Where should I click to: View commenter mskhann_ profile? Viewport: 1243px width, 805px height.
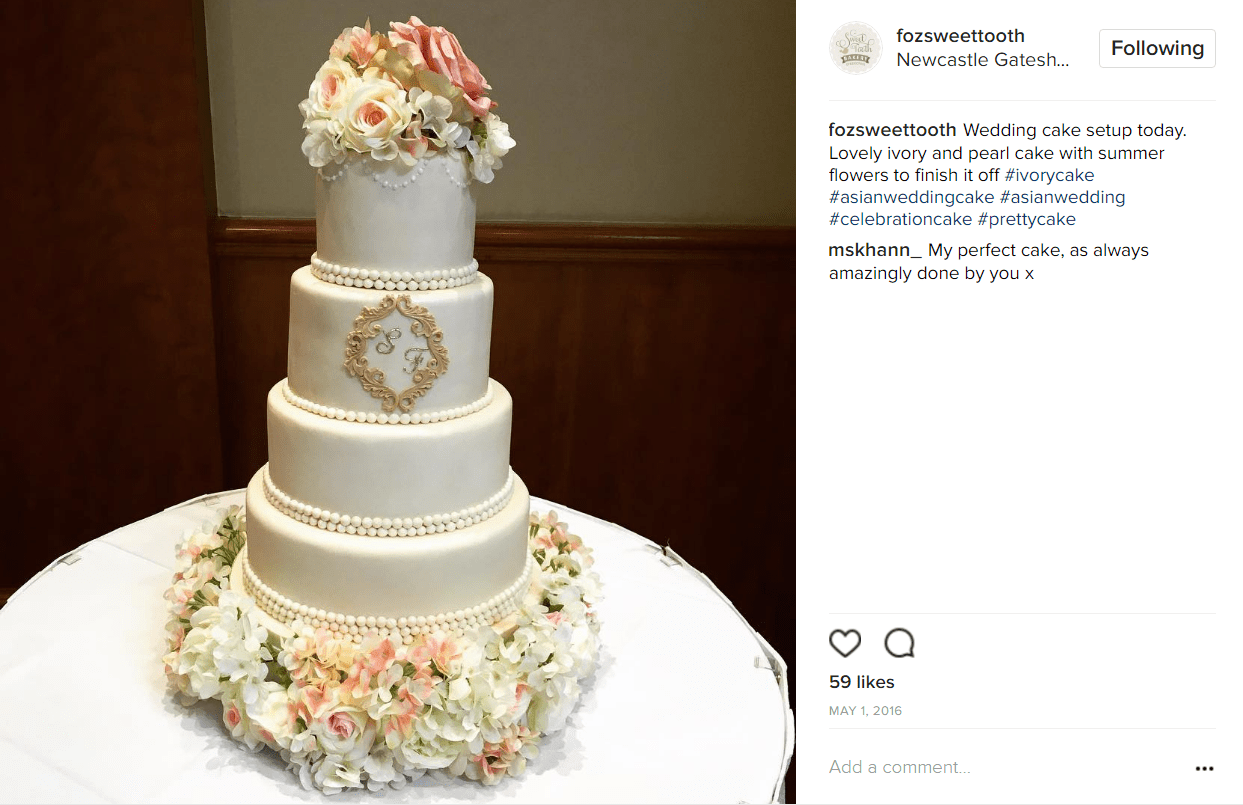[x=876, y=251]
